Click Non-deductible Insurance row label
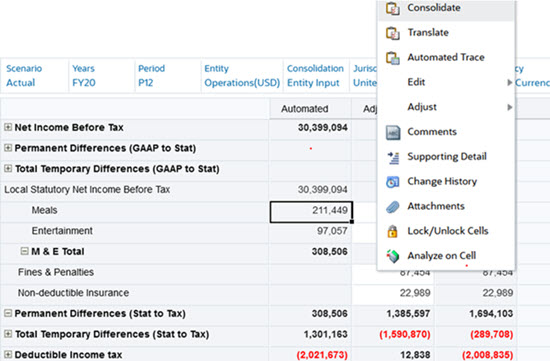Viewport: 550px width, 361px height. 73,293
